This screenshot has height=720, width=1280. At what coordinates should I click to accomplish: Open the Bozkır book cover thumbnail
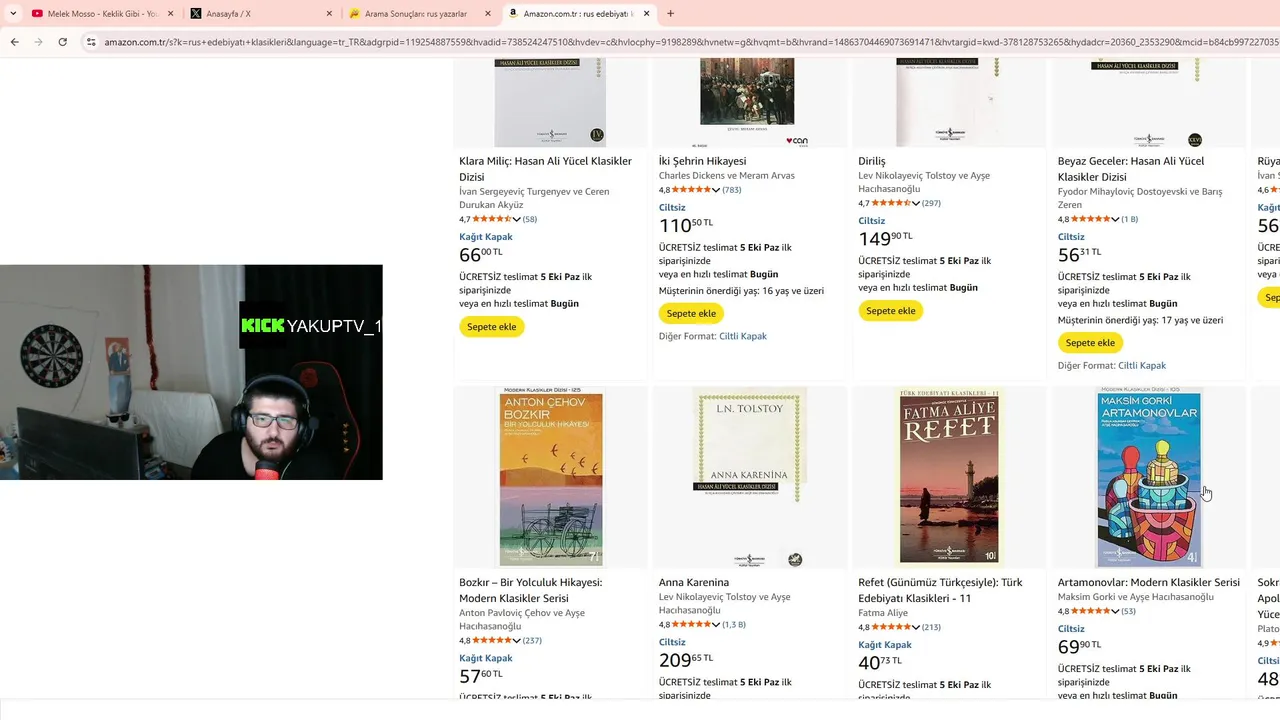pos(550,478)
